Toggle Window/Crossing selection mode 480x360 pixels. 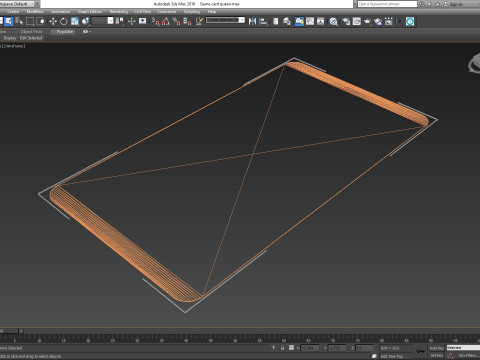41,21
